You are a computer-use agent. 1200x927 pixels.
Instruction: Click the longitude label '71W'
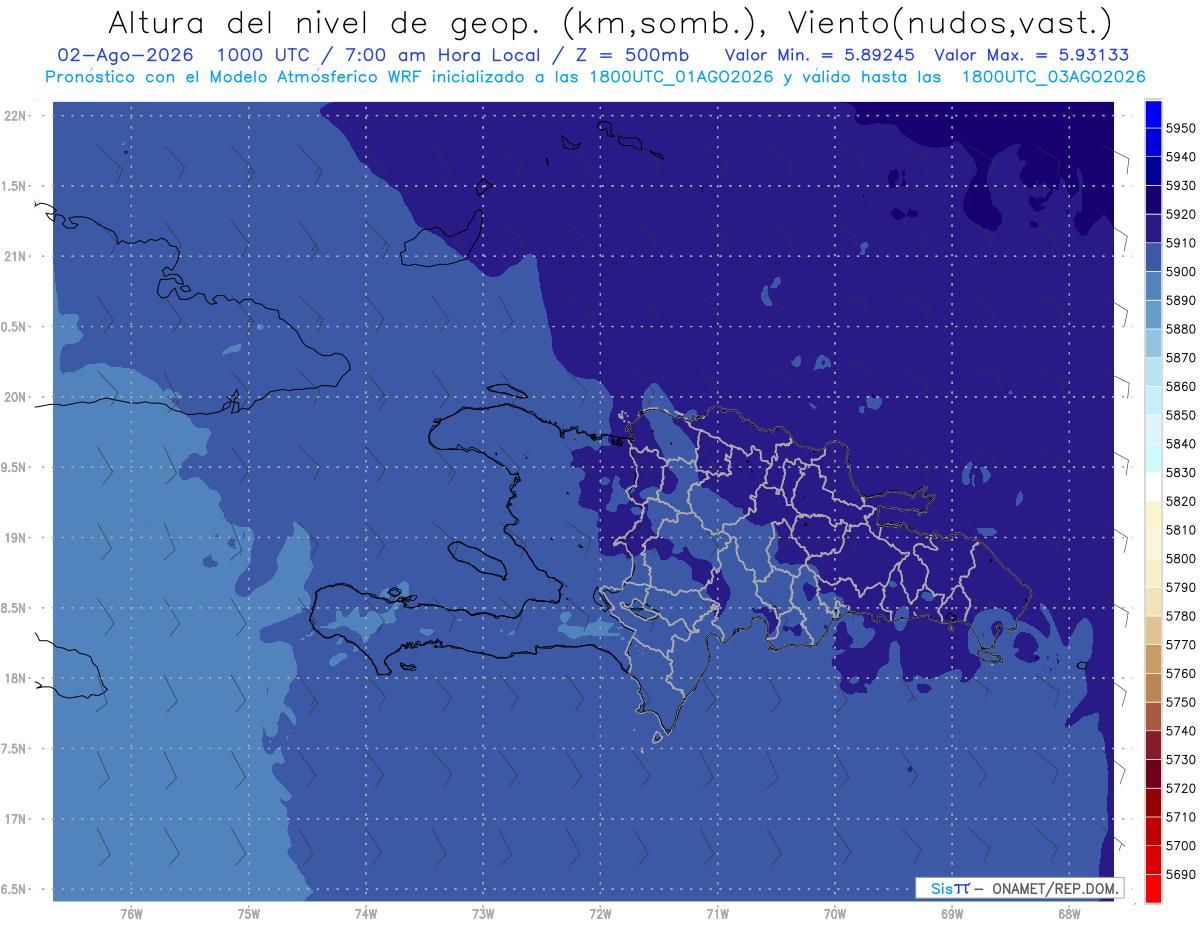click(x=717, y=914)
